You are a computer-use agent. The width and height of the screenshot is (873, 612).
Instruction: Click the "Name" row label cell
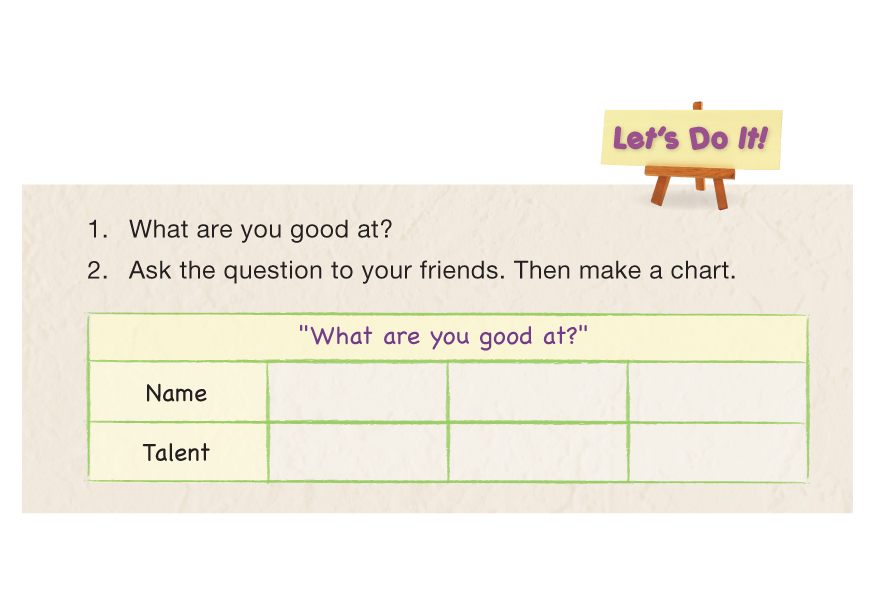coord(177,392)
